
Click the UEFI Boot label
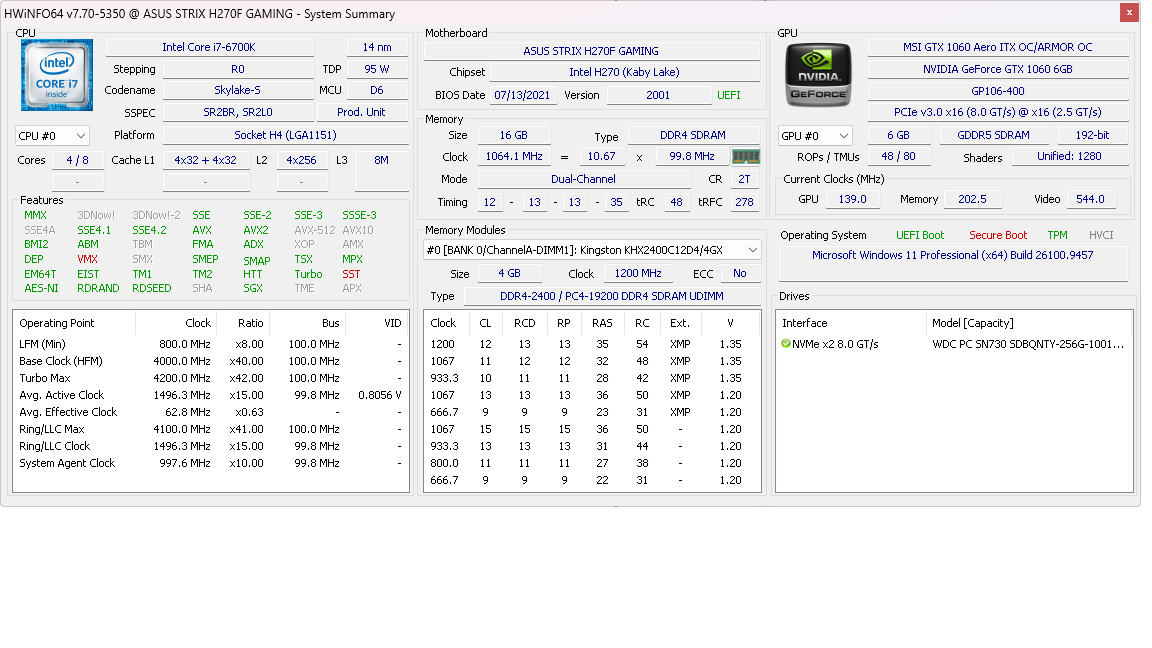[x=920, y=235]
